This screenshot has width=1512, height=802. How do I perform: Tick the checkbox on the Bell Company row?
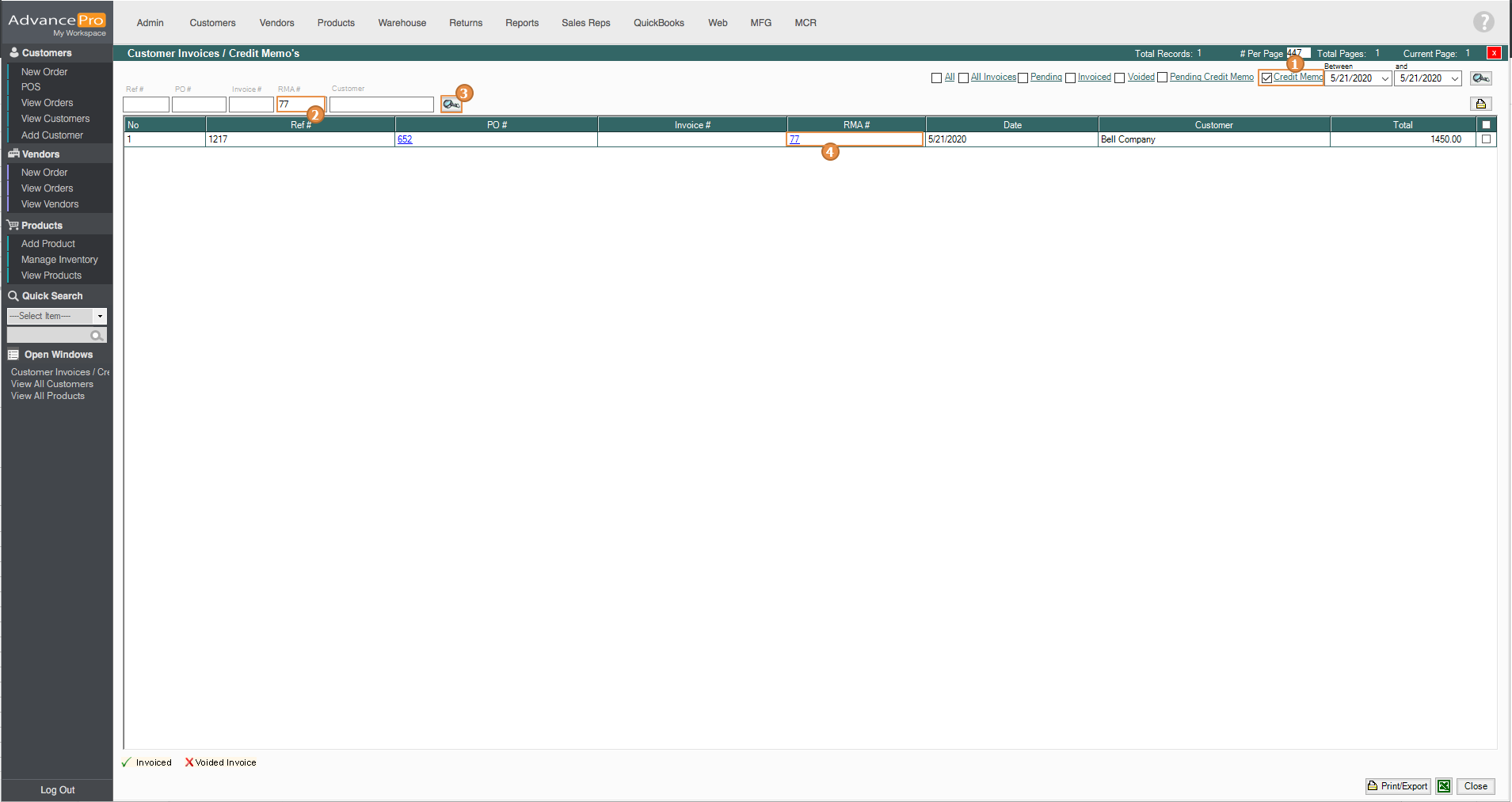1486,139
